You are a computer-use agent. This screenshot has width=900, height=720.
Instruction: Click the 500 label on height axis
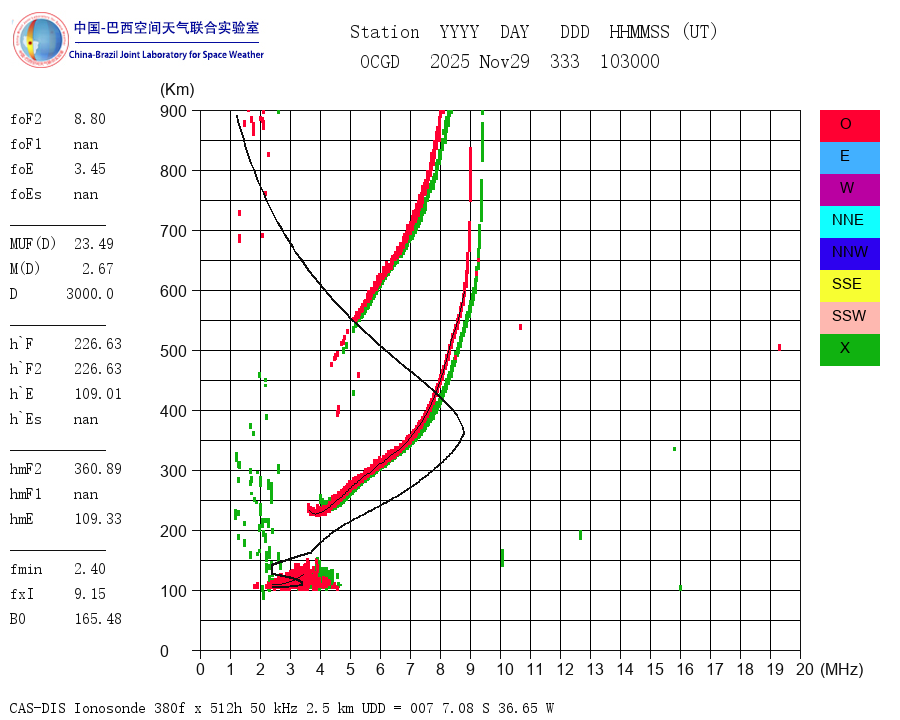[x=173, y=351]
